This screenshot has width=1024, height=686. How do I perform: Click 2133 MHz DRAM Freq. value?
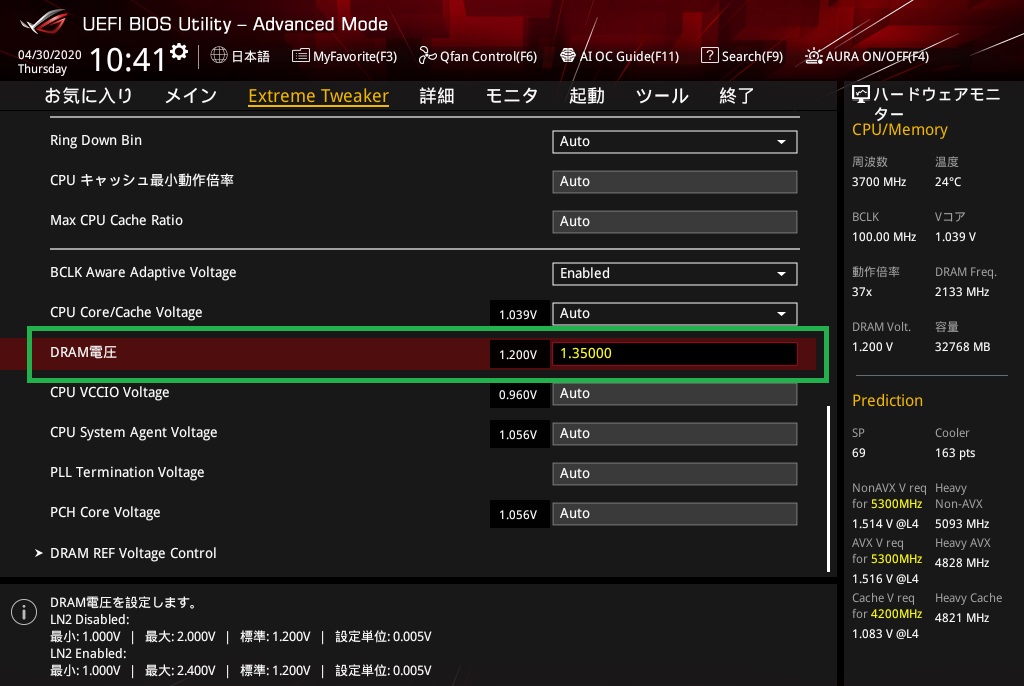click(962, 292)
